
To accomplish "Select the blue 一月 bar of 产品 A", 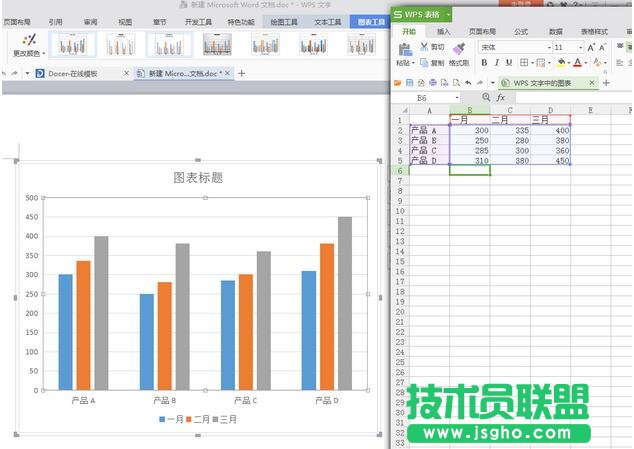I will pyautogui.click(x=66, y=332).
